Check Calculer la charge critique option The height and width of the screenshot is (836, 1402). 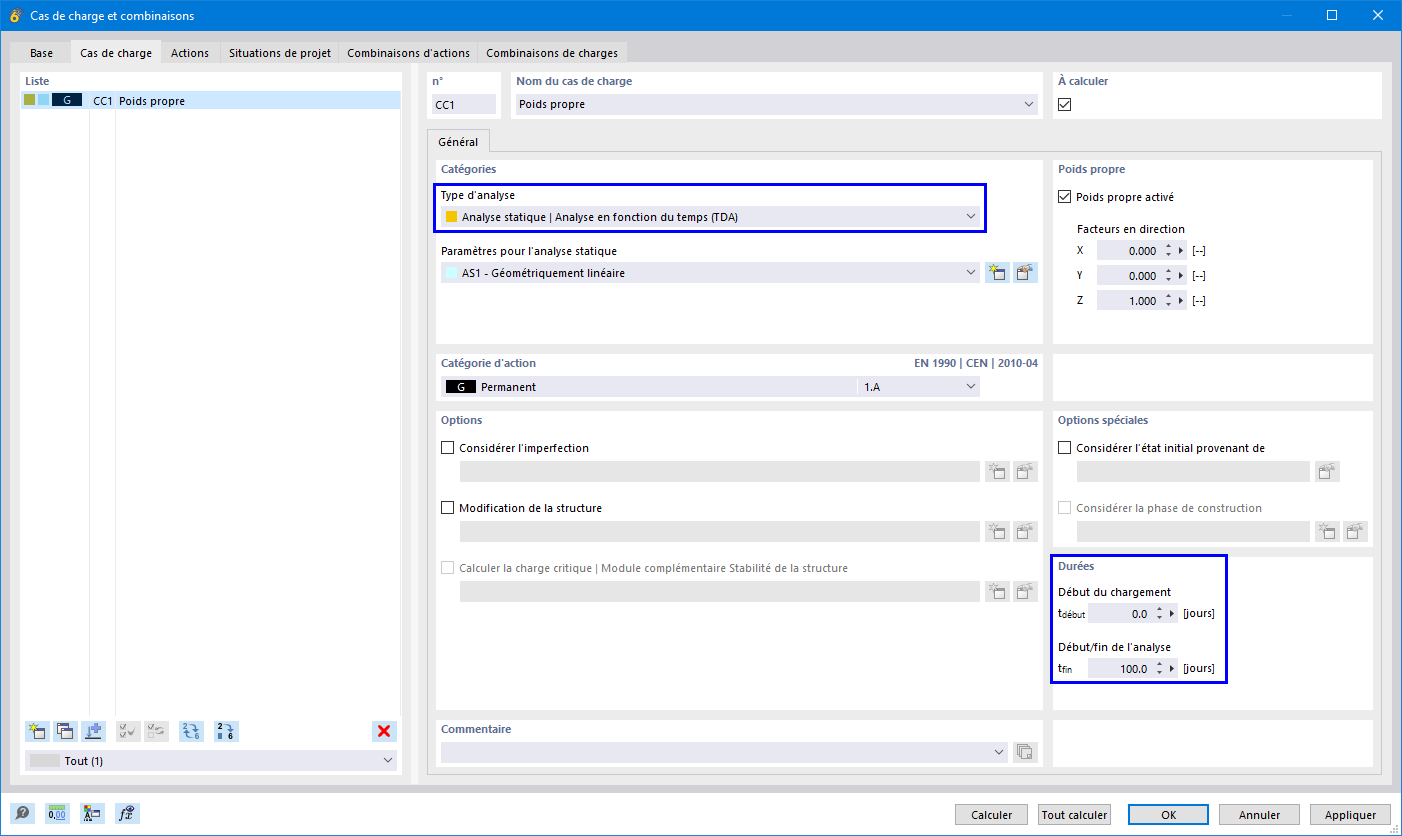pos(448,568)
